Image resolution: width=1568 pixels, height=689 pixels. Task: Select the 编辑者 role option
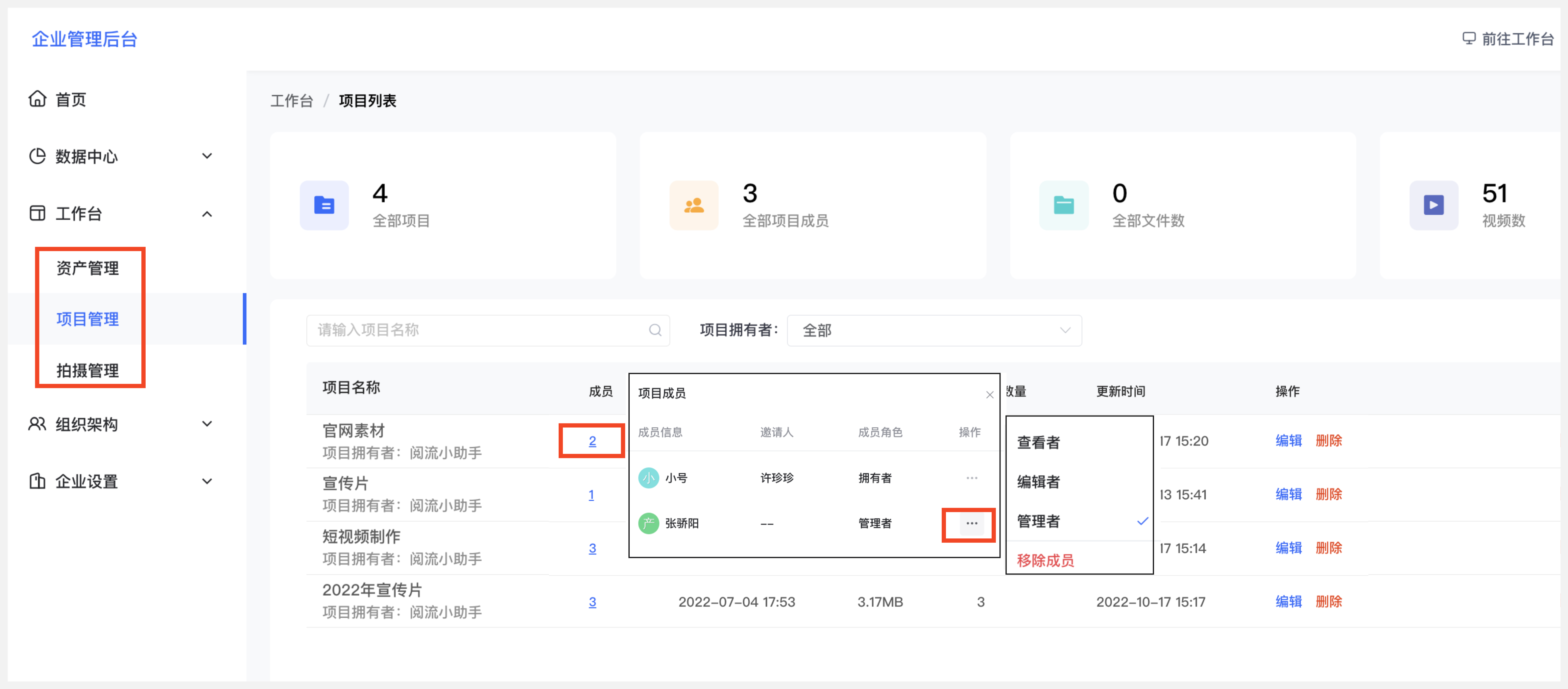pyautogui.click(x=1038, y=482)
